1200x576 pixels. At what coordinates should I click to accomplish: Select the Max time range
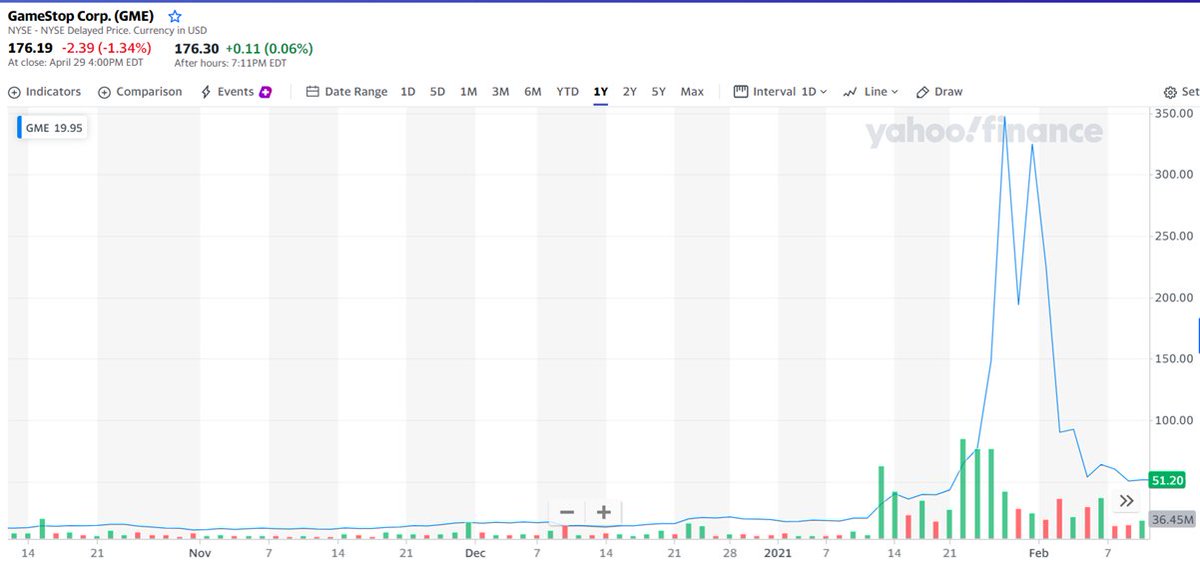692,91
